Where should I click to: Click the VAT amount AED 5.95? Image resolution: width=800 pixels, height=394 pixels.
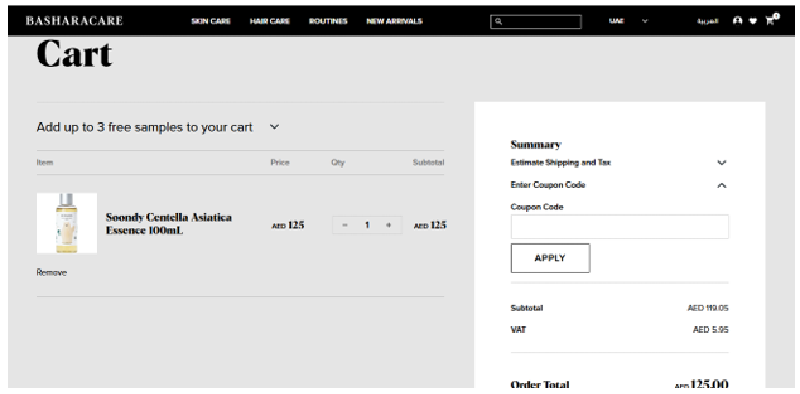(x=710, y=330)
